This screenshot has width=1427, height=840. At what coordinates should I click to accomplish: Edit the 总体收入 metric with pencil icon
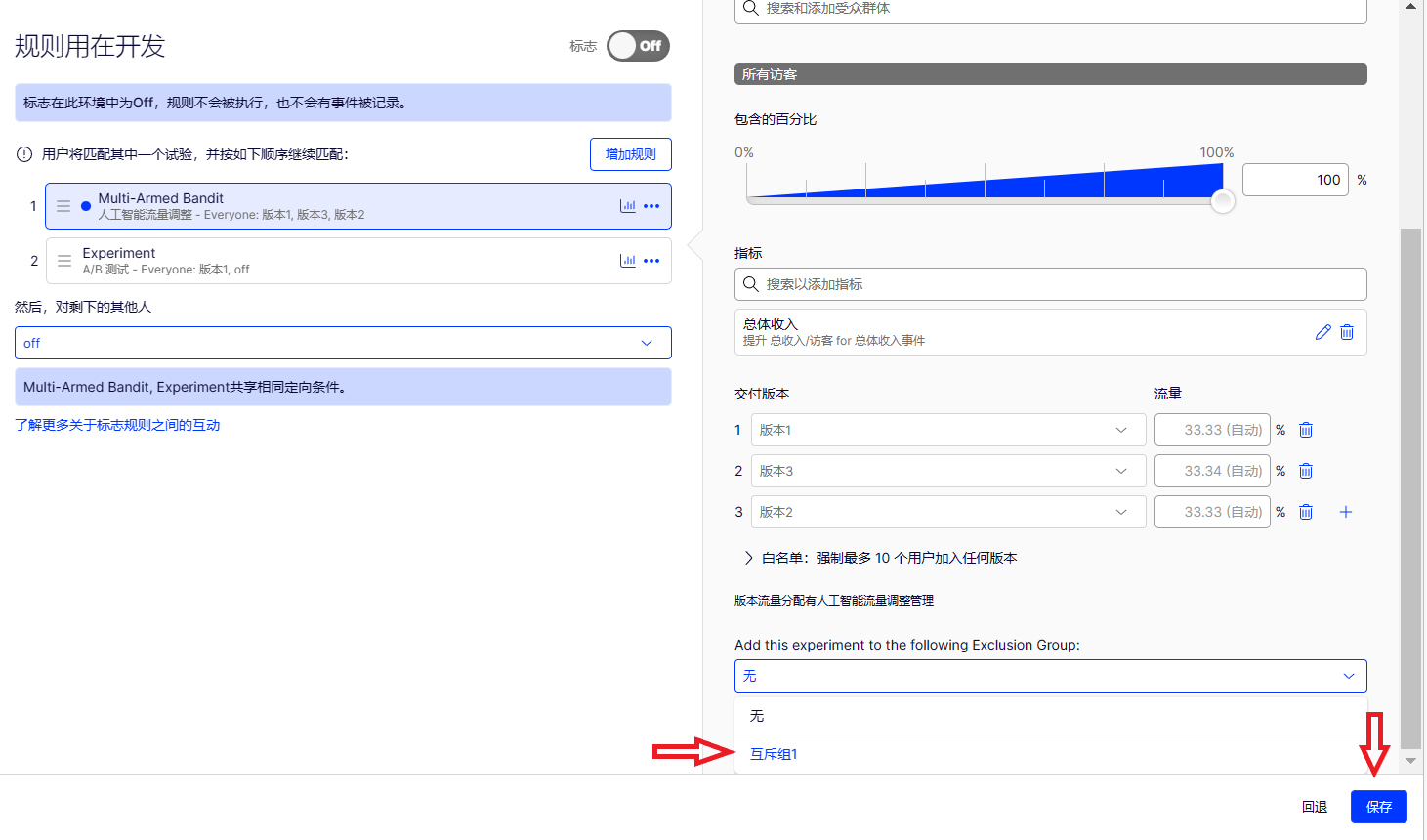tap(1322, 332)
